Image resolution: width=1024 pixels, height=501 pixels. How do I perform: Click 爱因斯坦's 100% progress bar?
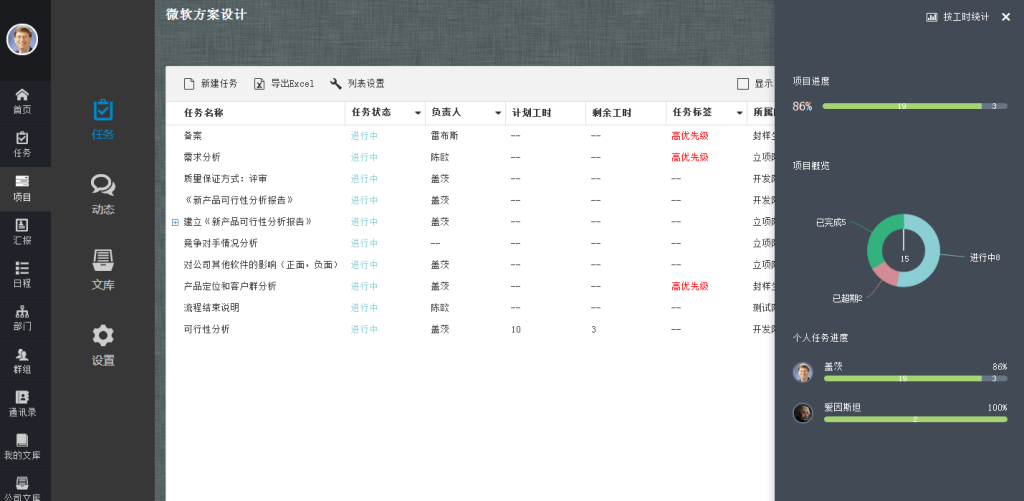[916, 419]
